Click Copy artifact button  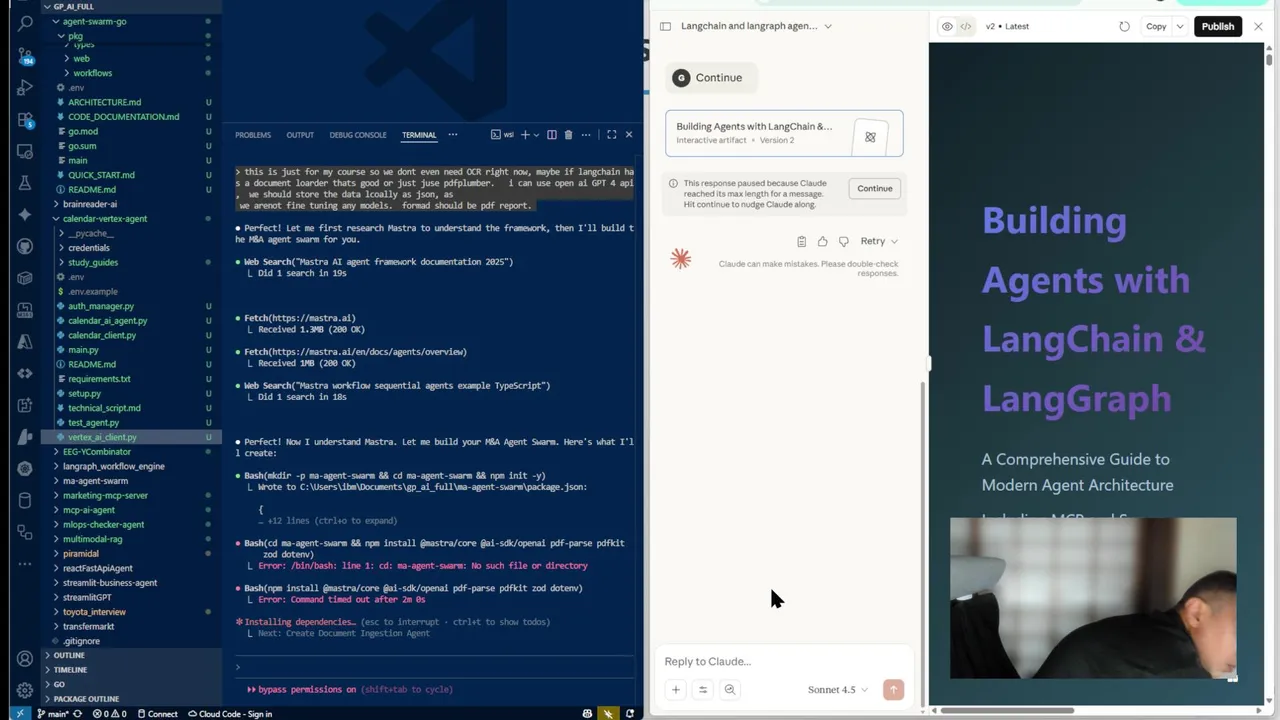pos(1156,26)
